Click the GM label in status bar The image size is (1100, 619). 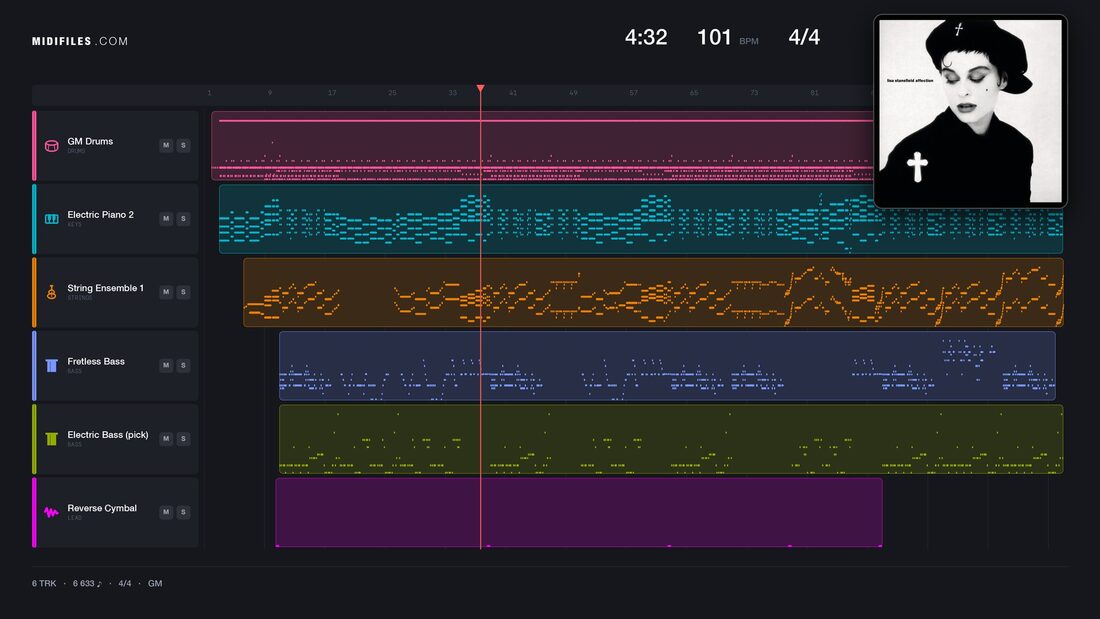(155, 583)
